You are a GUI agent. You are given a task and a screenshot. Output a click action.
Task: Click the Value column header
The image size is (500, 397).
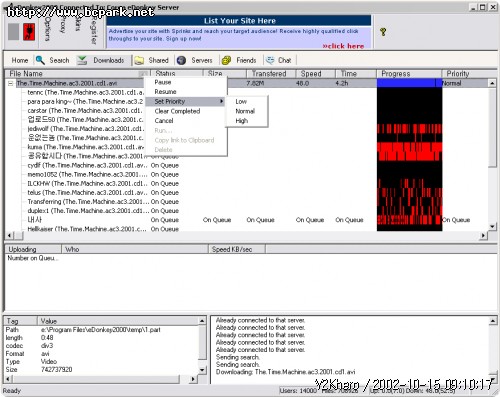[x=118, y=321]
